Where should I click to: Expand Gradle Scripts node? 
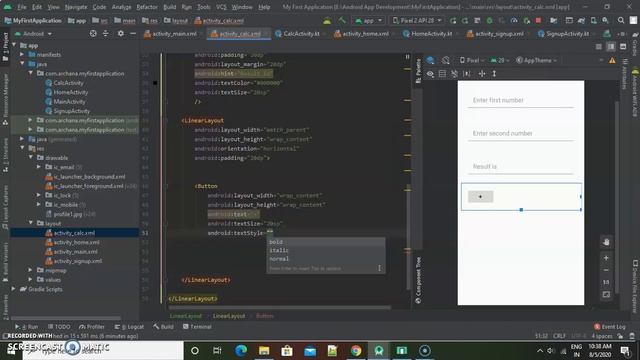point(14,289)
